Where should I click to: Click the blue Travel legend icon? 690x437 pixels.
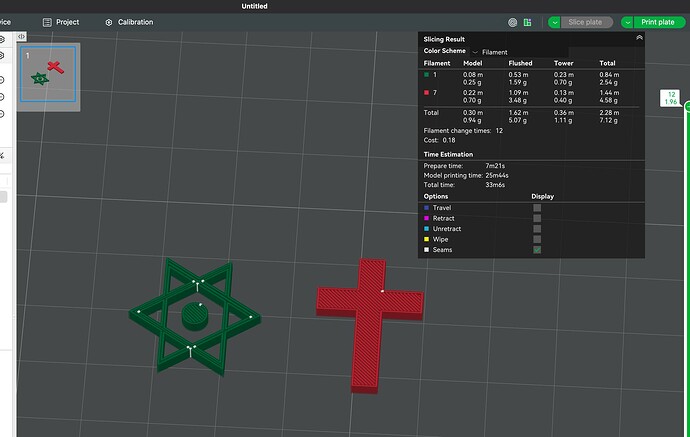pos(426,208)
